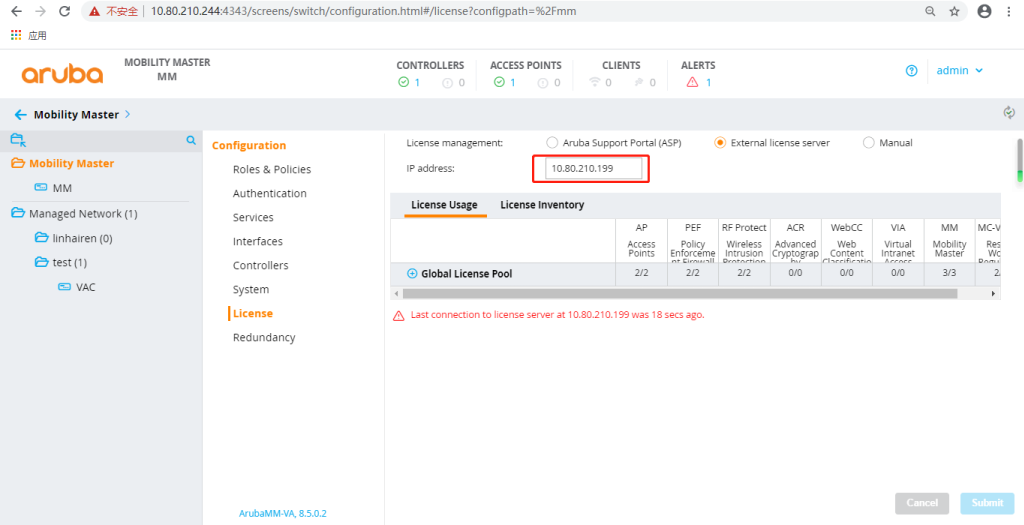Open License configuration item
Screen dimensions: 1024x525
click(x=253, y=313)
